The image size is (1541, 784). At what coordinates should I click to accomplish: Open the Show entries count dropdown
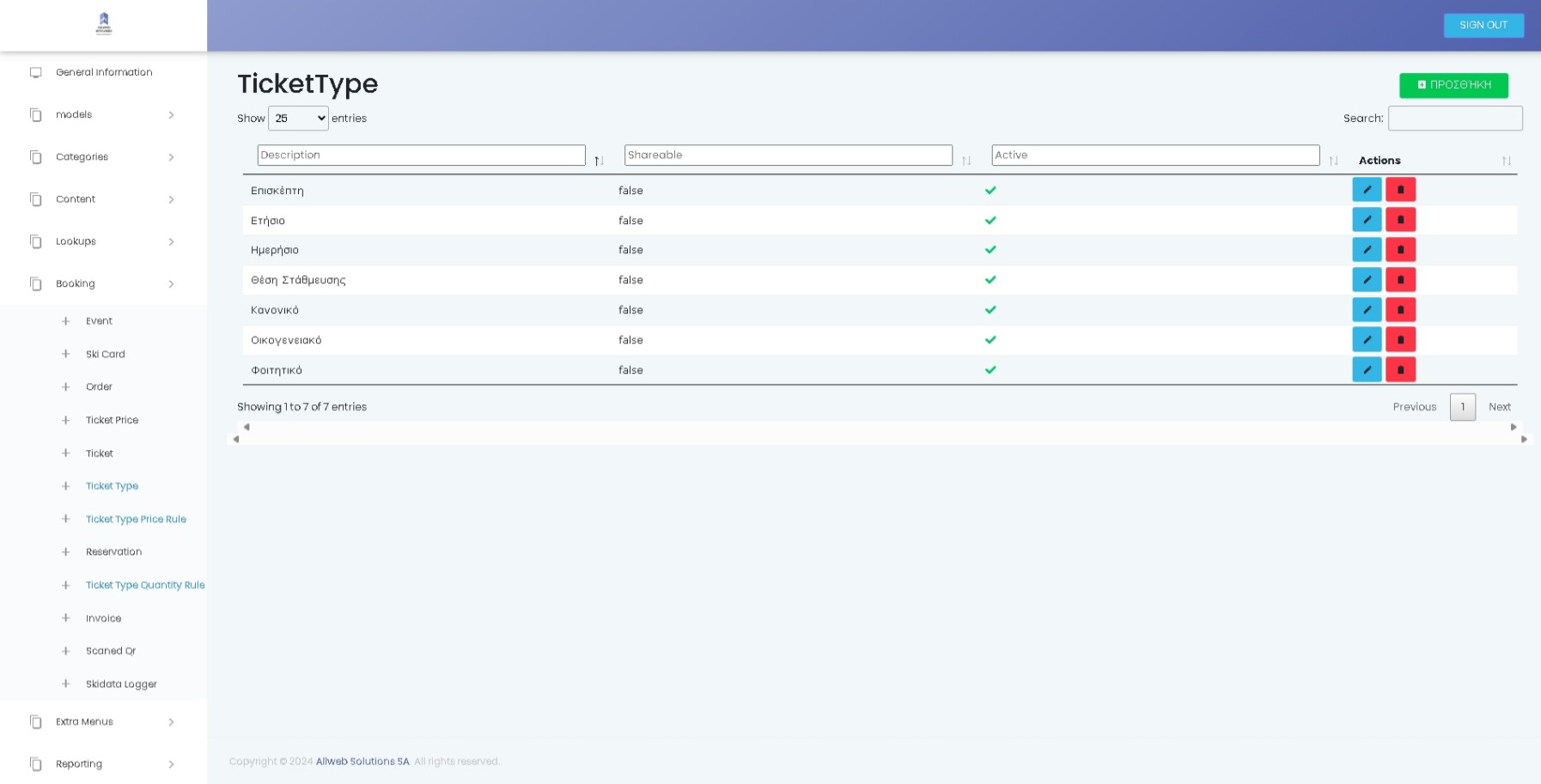[298, 119]
